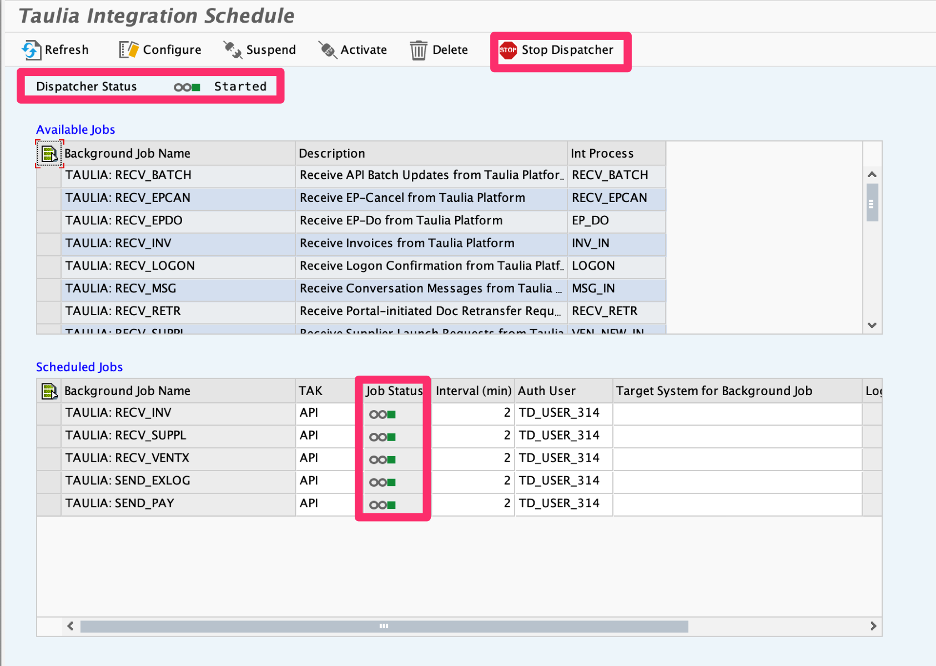Image resolution: width=936 pixels, height=666 pixels.
Task: Select TAULIA: RECV_VENTX in Scheduled Jobs
Action: tap(178, 458)
